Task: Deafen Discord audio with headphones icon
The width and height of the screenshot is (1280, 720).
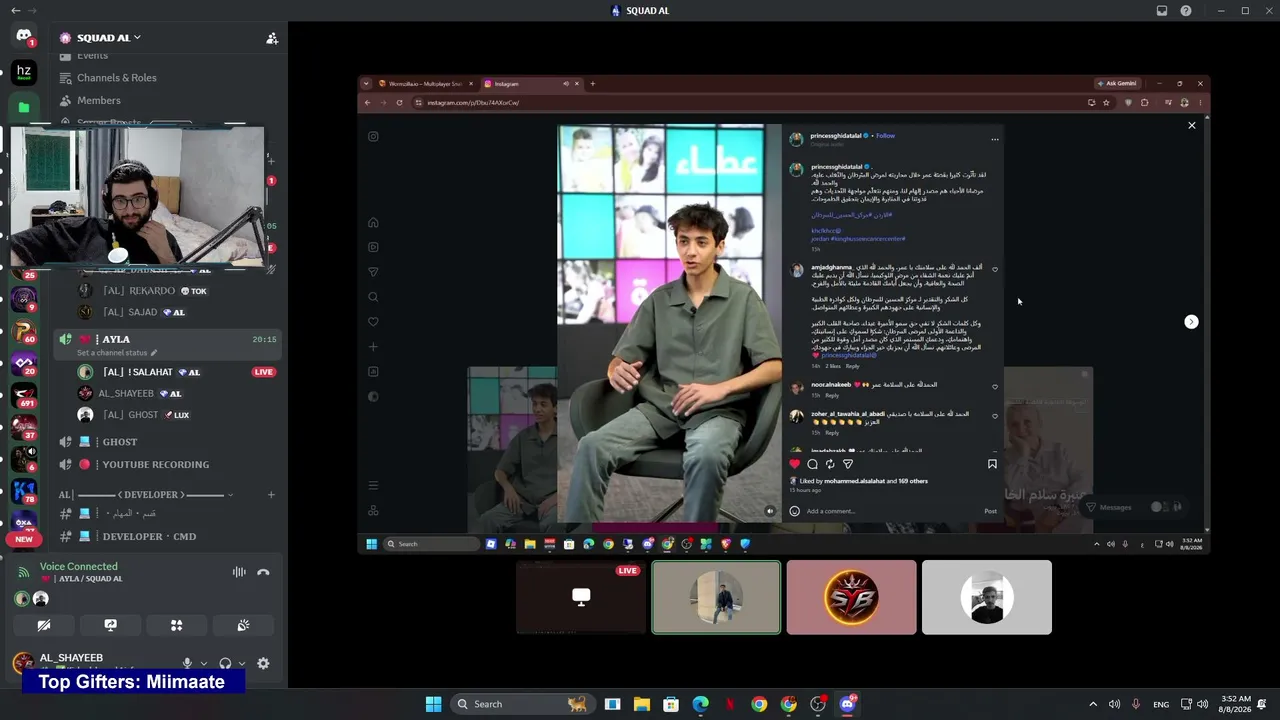Action: point(225,663)
